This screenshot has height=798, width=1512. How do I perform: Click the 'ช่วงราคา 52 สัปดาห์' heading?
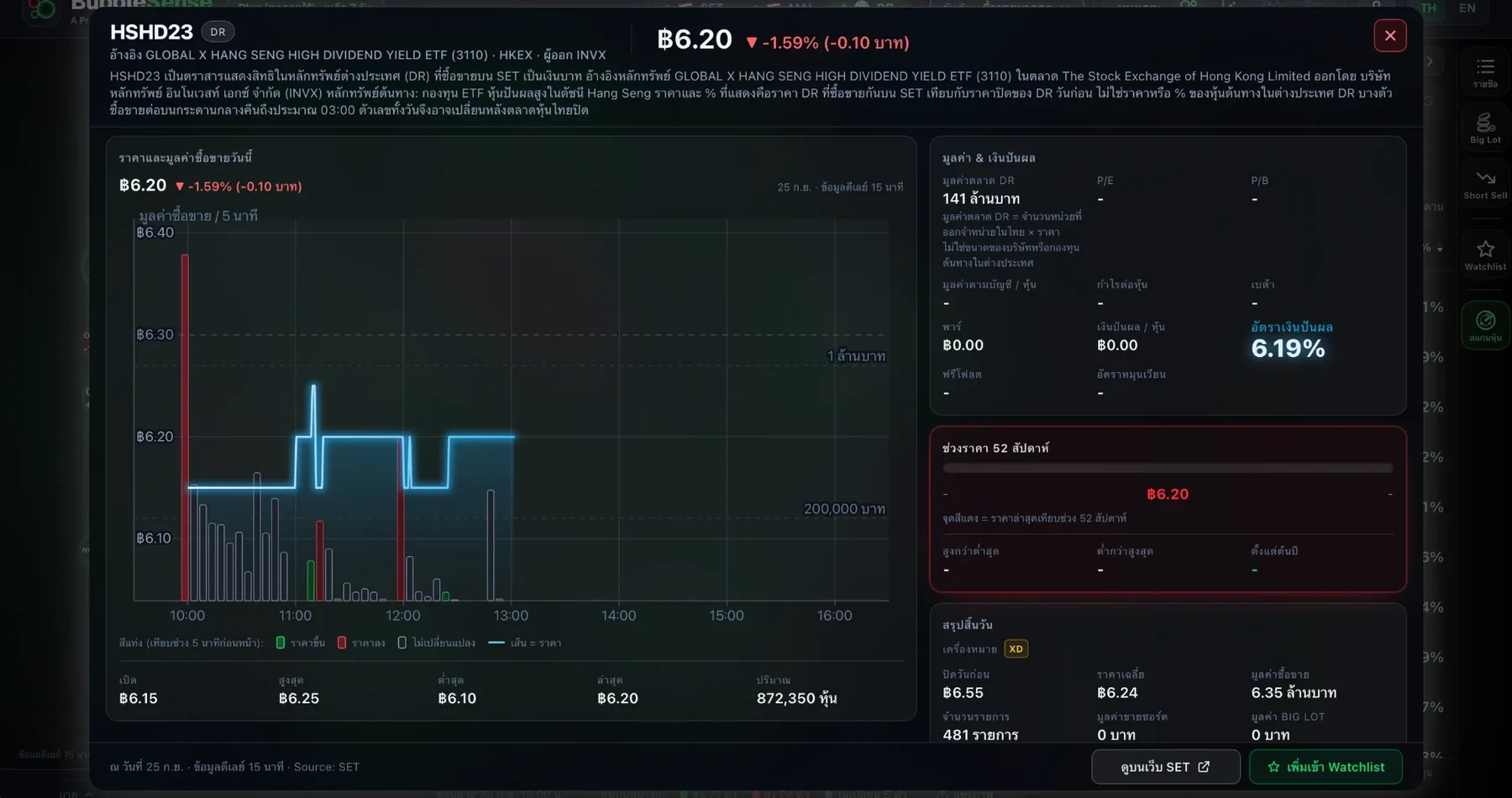coord(995,449)
